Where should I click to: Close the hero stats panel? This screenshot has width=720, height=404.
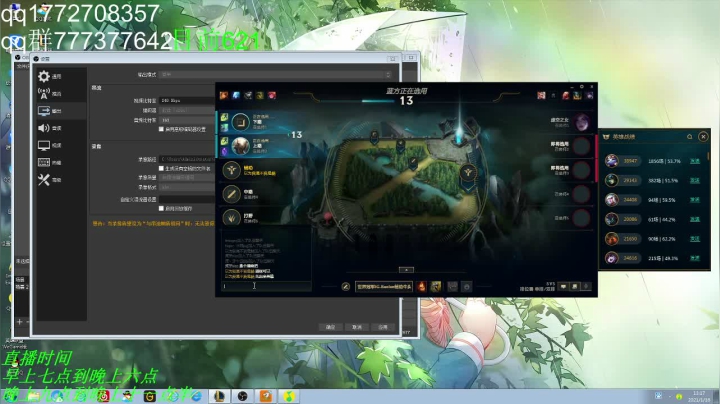click(703, 136)
